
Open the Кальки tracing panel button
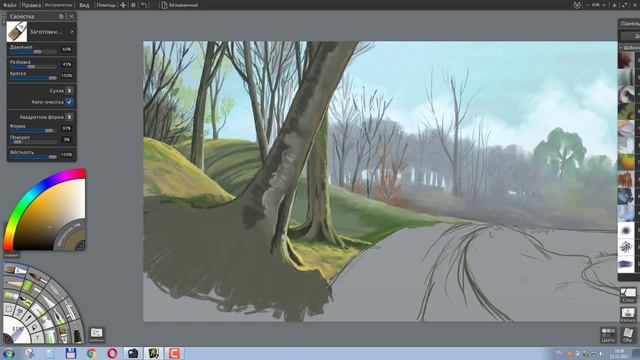[628, 315]
